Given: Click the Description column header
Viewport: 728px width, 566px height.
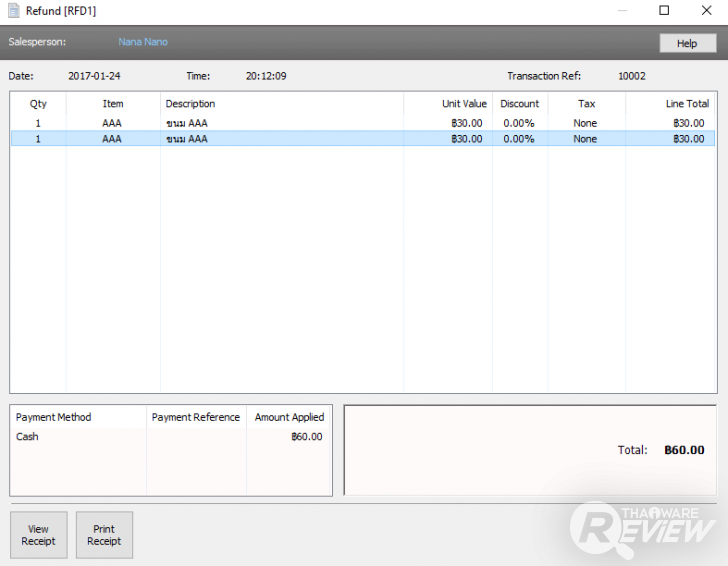Looking at the screenshot, I should point(282,104).
